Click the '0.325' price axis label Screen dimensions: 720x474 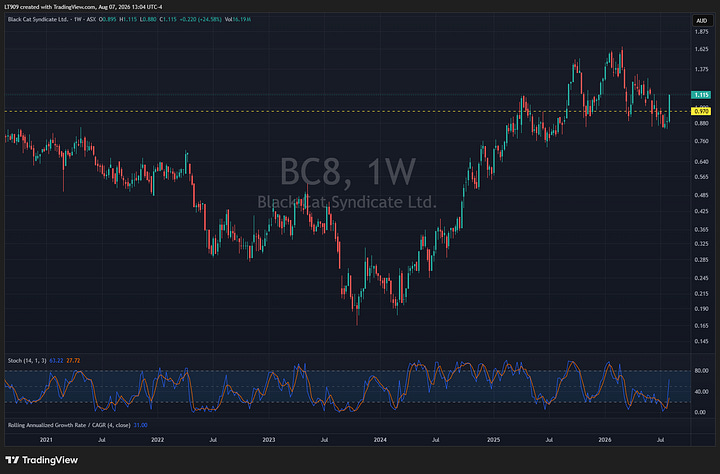point(701,243)
